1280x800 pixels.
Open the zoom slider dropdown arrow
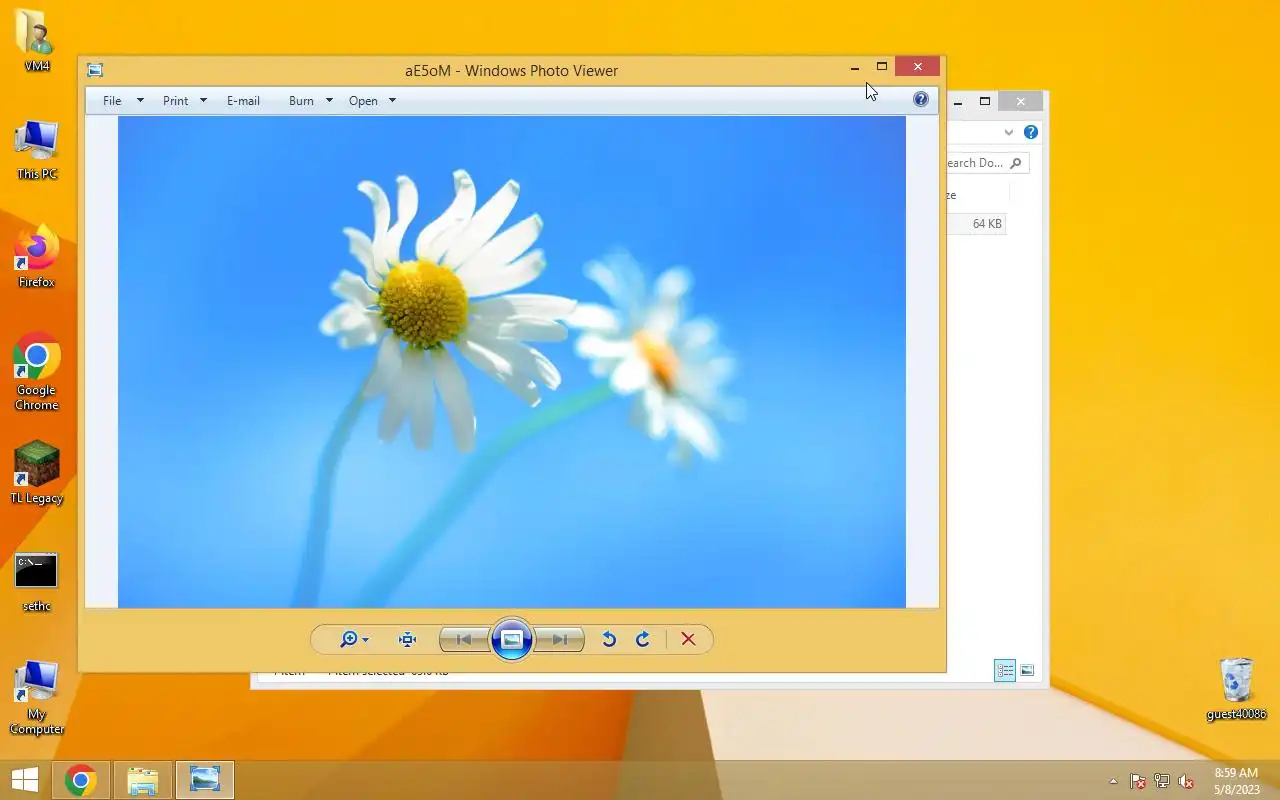(365, 640)
